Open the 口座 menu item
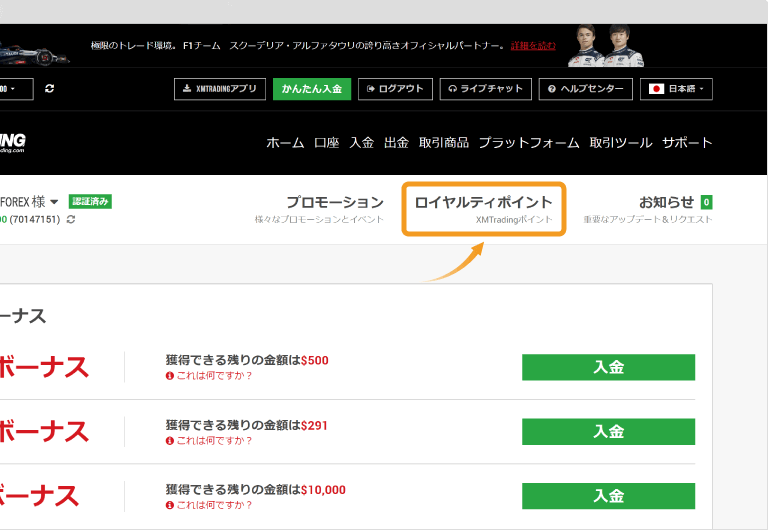The image size is (768, 530). [327, 143]
